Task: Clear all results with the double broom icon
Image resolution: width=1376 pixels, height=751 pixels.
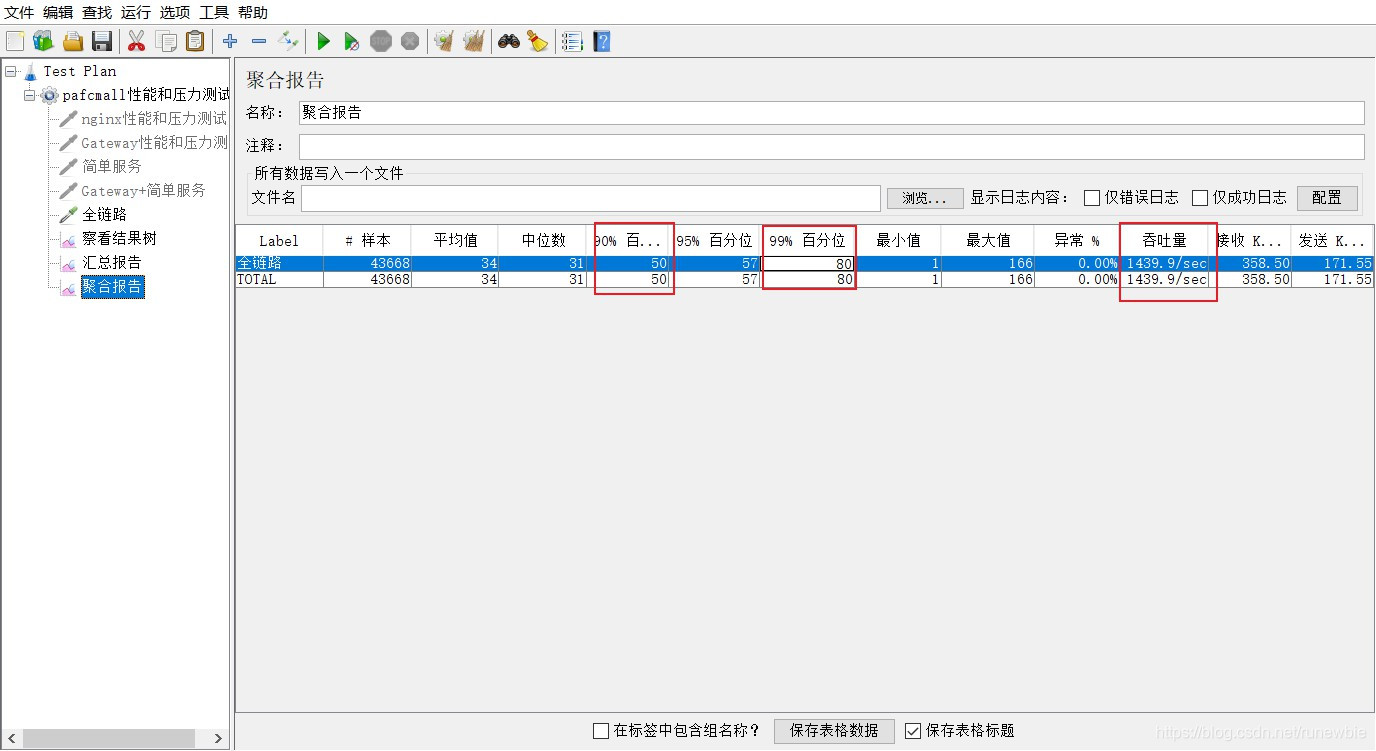Action: (x=473, y=41)
